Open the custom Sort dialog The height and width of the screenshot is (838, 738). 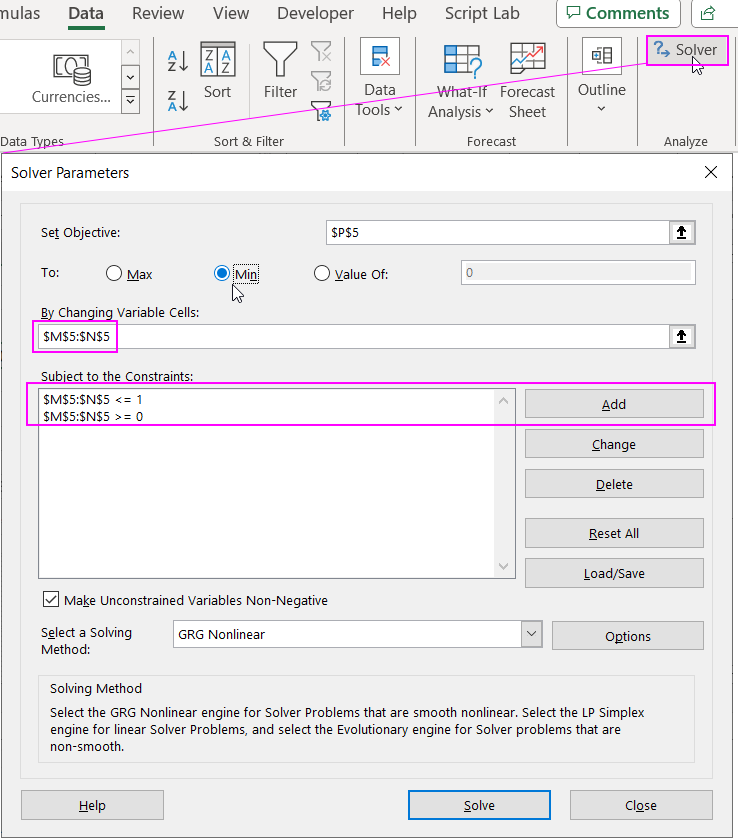click(x=217, y=71)
